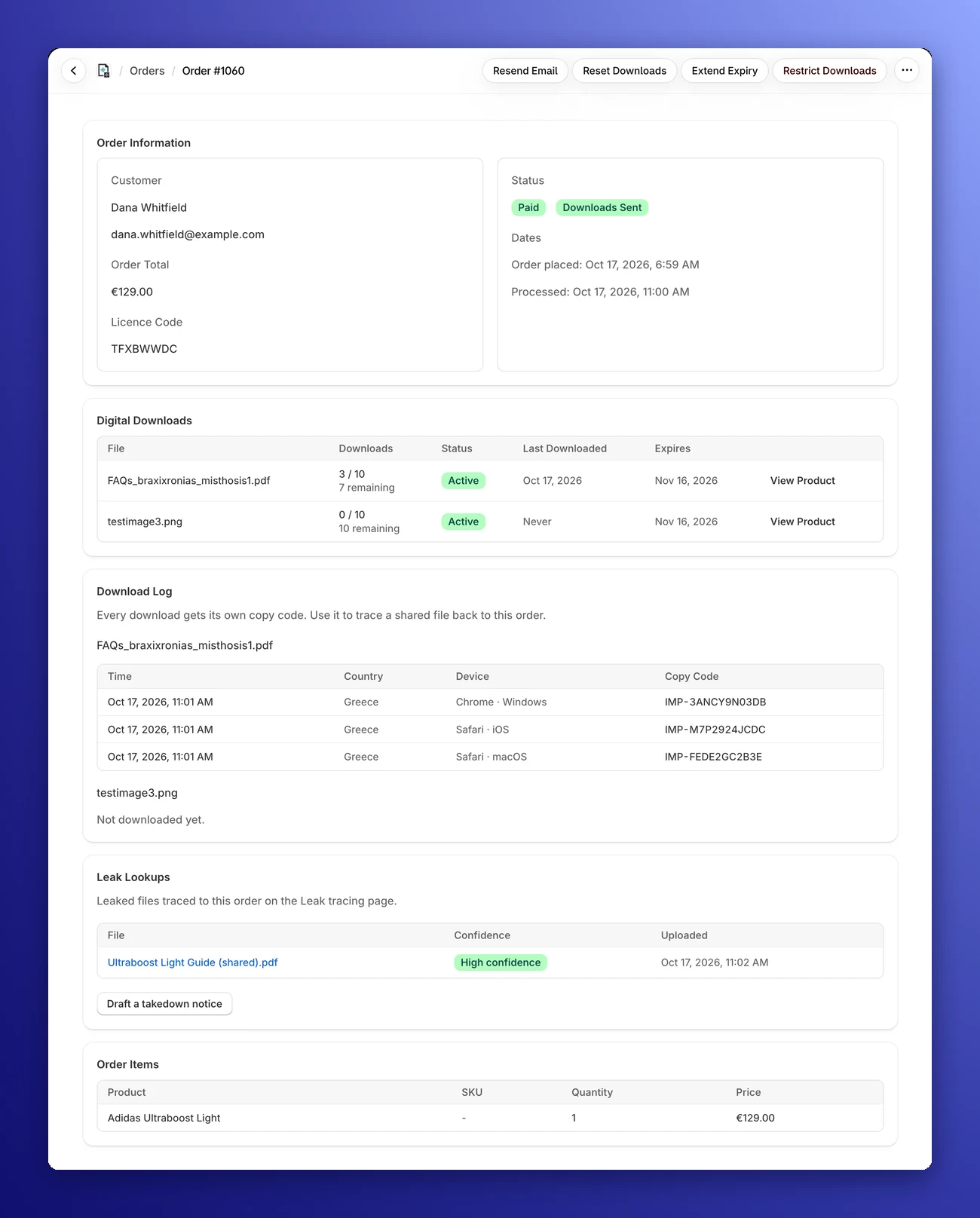This screenshot has height=1218, width=980.
Task: Click the copy code IMP-3ANCY9N03DB
Action: [715, 702]
